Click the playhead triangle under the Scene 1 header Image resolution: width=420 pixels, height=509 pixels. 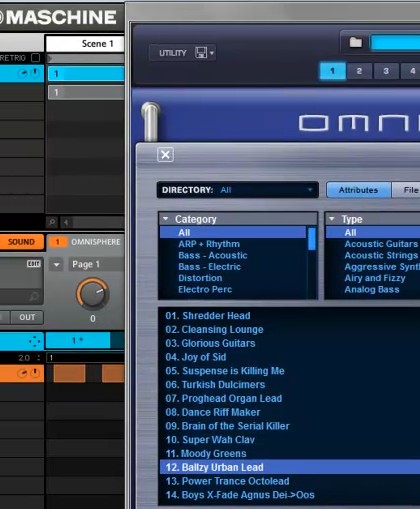click(x=49, y=59)
